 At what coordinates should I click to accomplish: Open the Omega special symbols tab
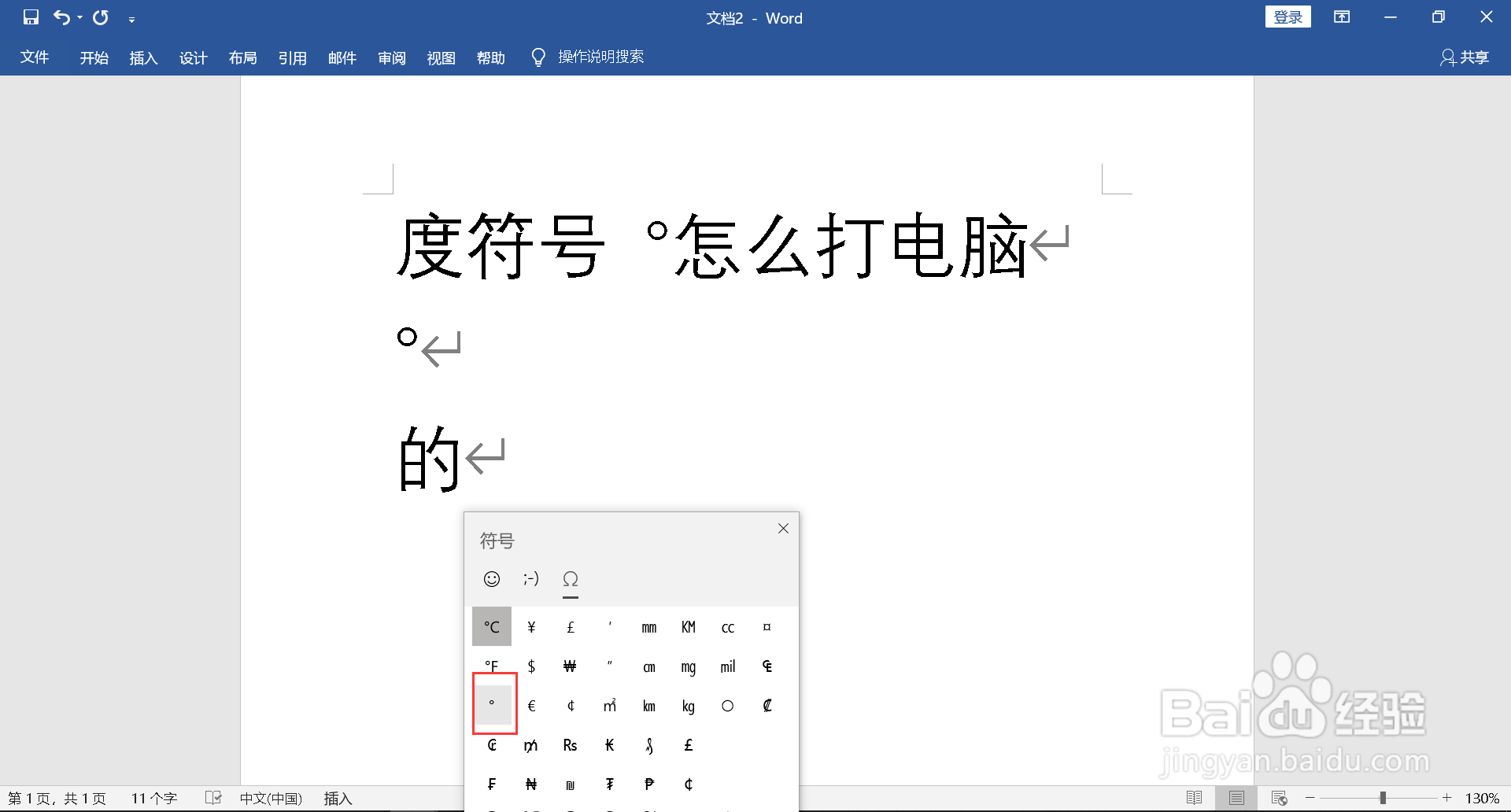[571, 581]
